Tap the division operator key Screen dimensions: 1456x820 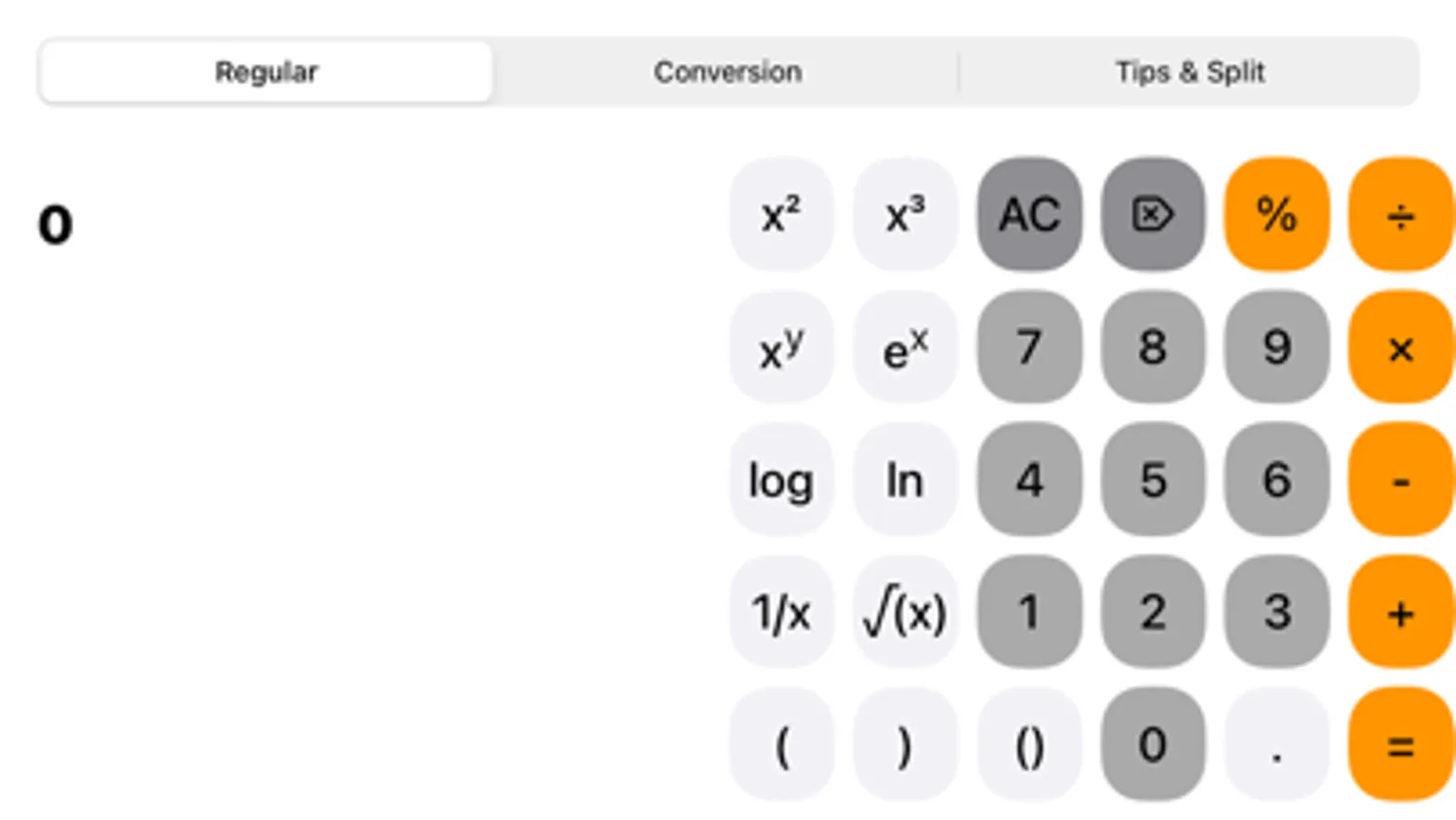(1400, 214)
